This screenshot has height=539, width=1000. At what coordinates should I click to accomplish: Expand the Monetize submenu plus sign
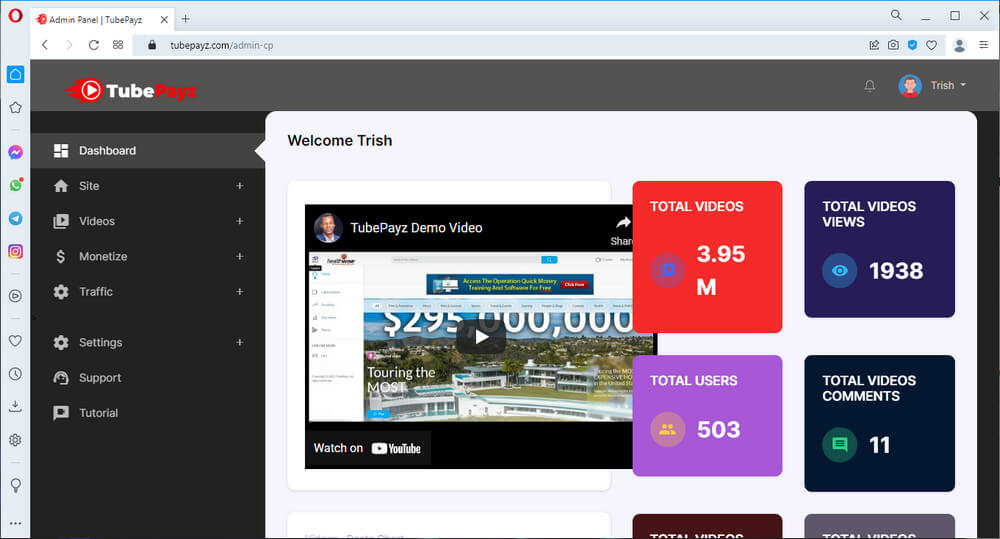click(240, 256)
